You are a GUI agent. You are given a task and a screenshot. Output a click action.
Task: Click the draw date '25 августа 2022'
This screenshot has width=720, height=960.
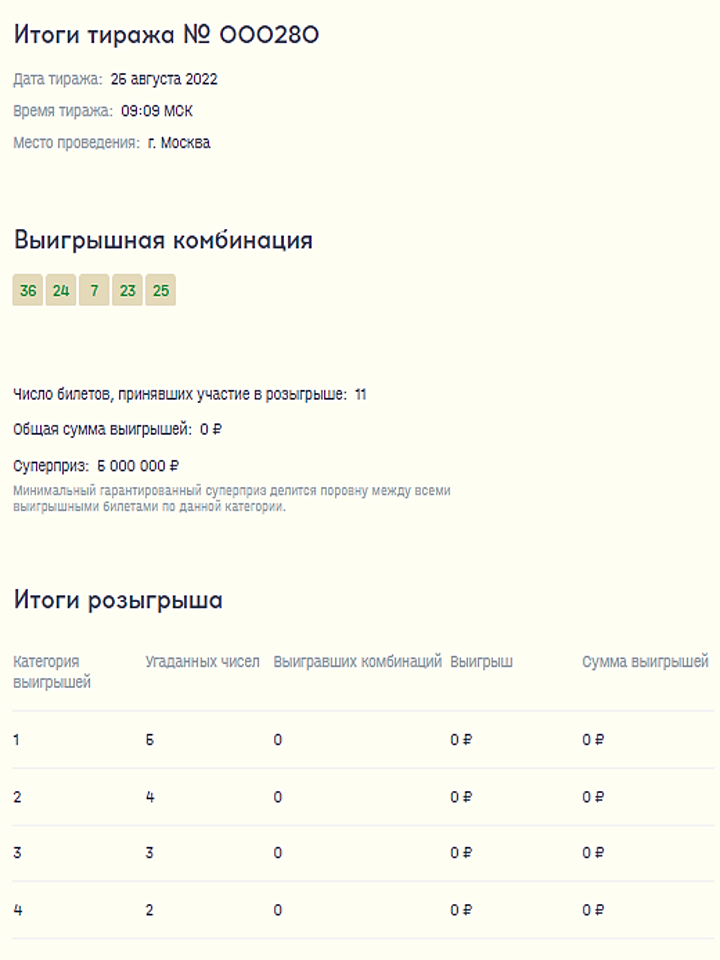coord(164,79)
